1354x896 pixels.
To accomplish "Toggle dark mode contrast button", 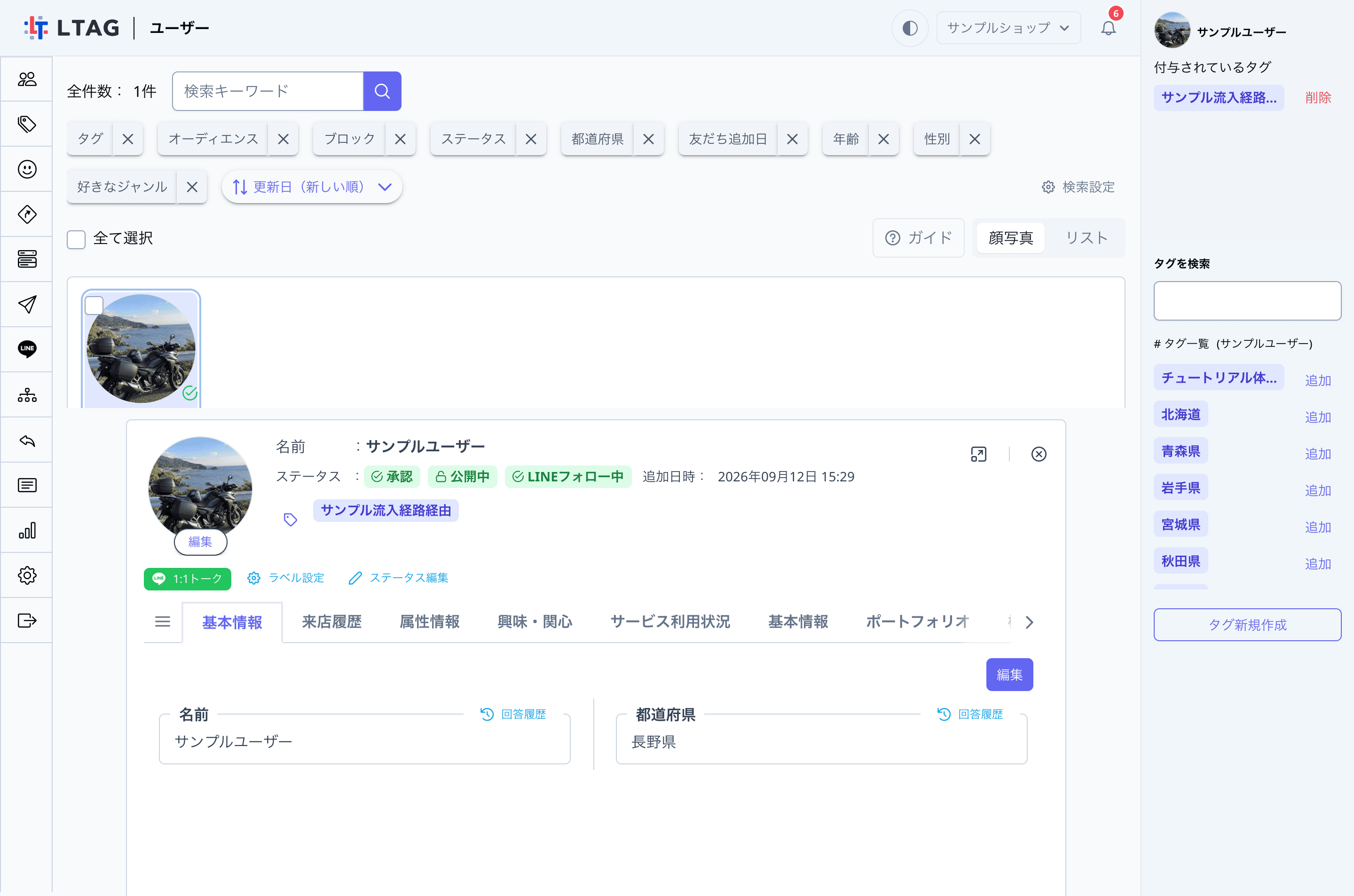I will coord(910,28).
